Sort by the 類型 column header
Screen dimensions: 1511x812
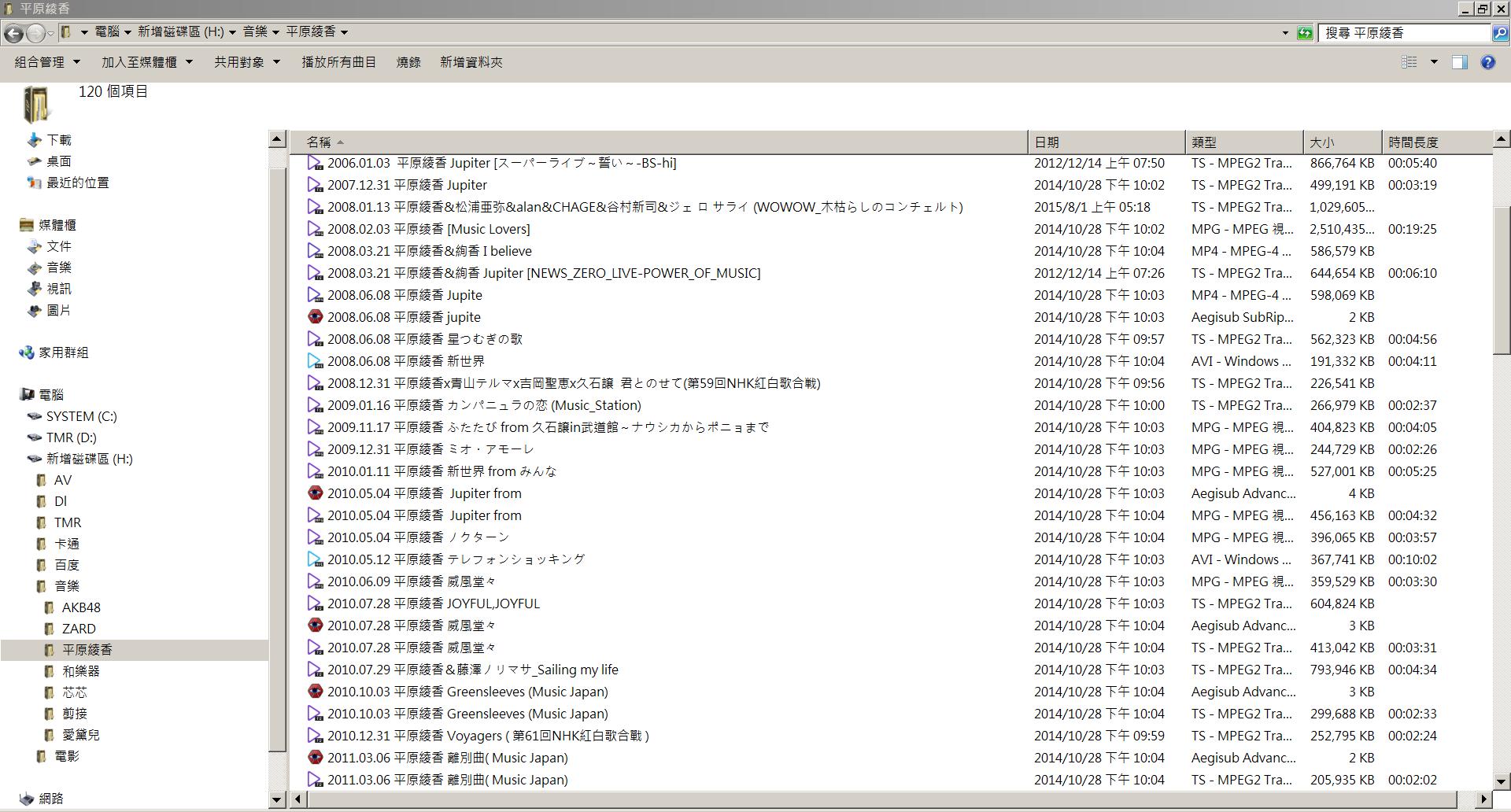click(1244, 142)
